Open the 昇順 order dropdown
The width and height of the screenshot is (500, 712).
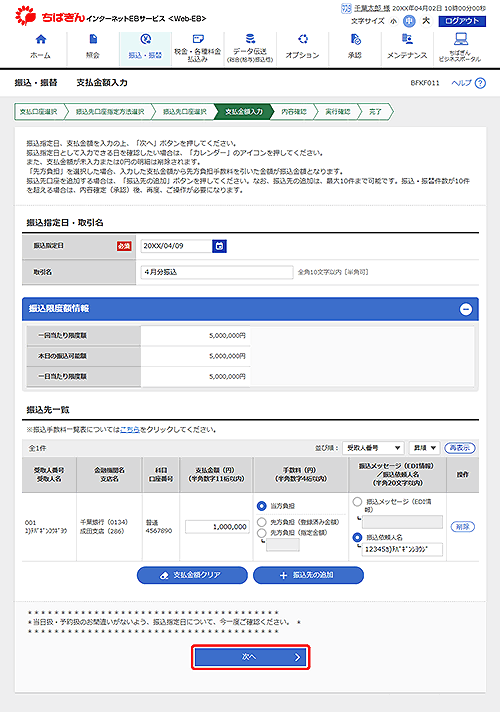click(424, 448)
